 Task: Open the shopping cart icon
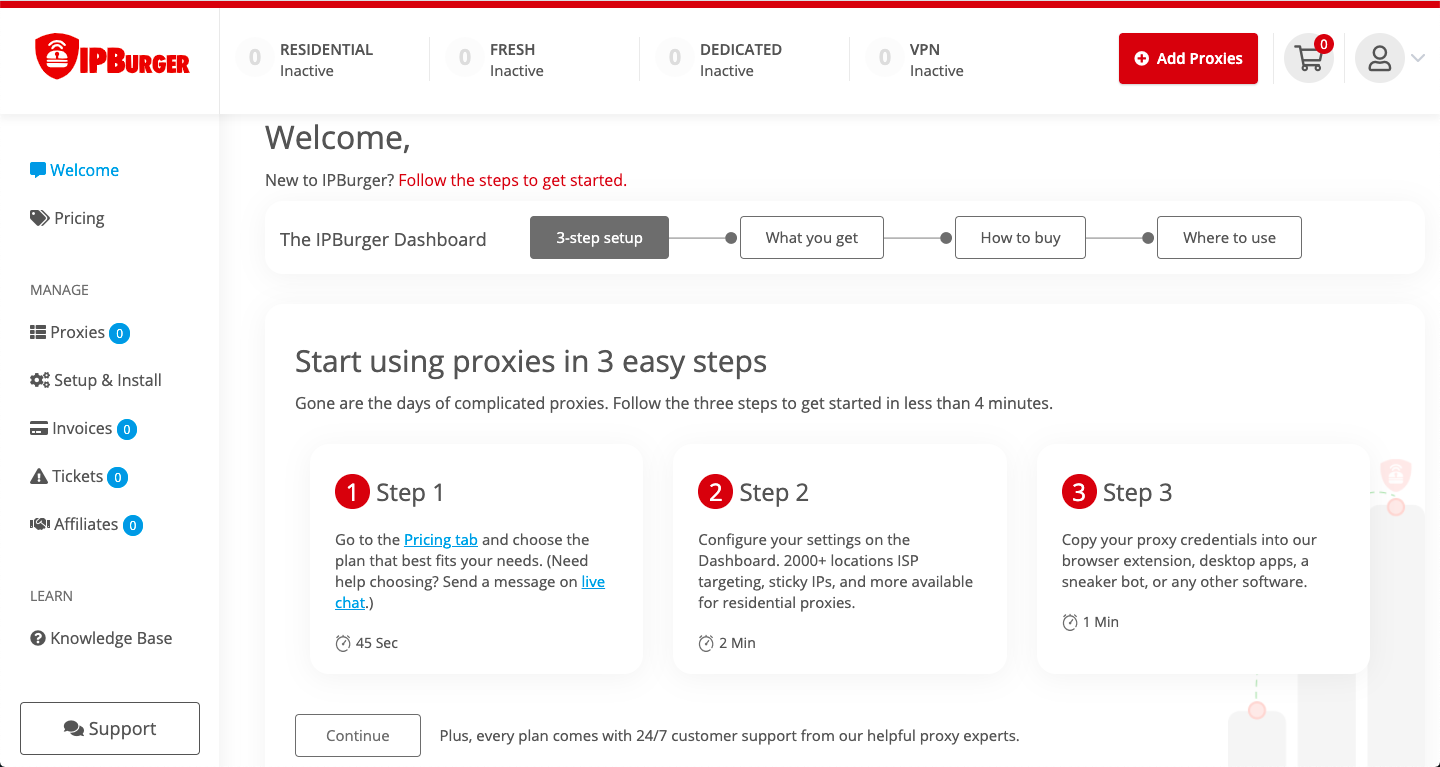pyautogui.click(x=1308, y=59)
